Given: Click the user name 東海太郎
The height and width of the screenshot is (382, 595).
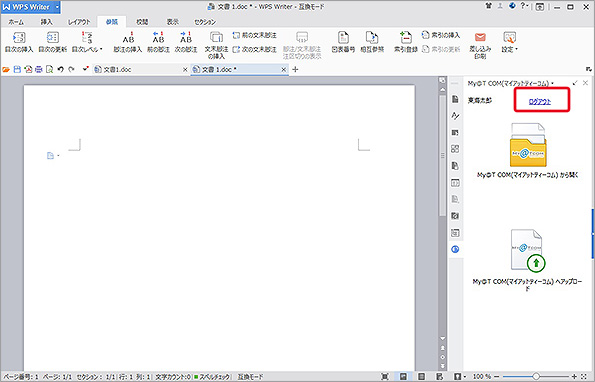Looking at the screenshot, I should click(480, 101).
